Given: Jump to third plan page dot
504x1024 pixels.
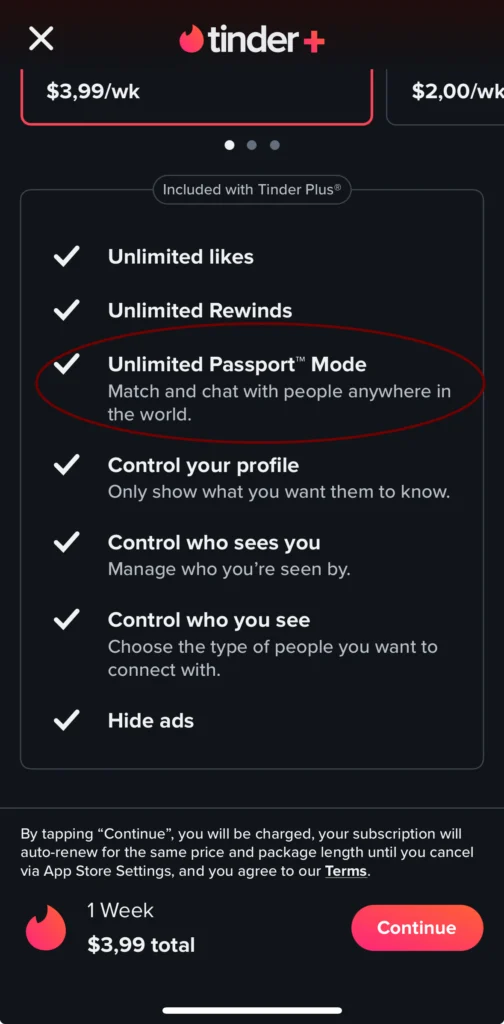Looking at the screenshot, I should (275, 145).
